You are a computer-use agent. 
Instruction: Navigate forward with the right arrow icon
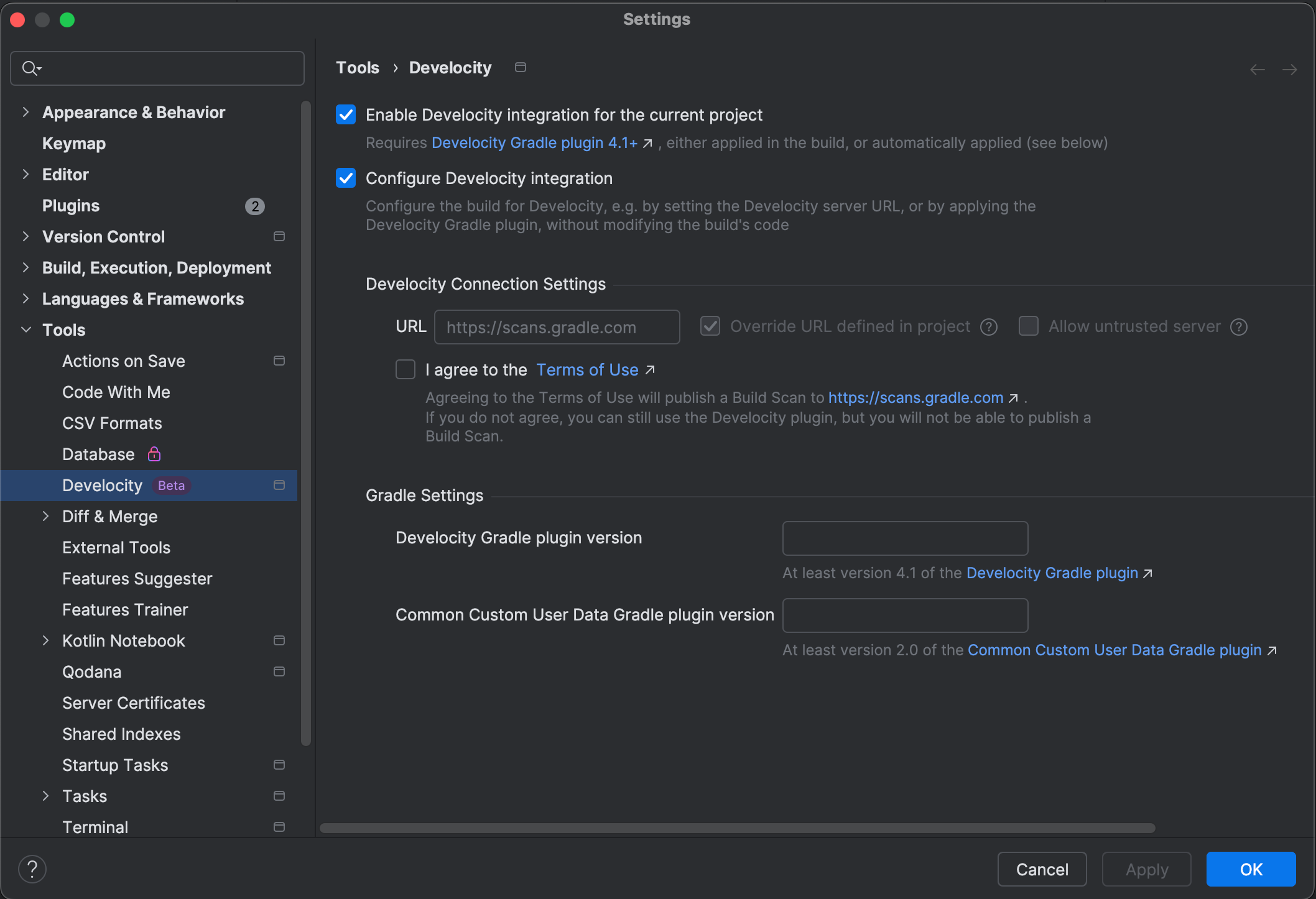(1290, 70)
